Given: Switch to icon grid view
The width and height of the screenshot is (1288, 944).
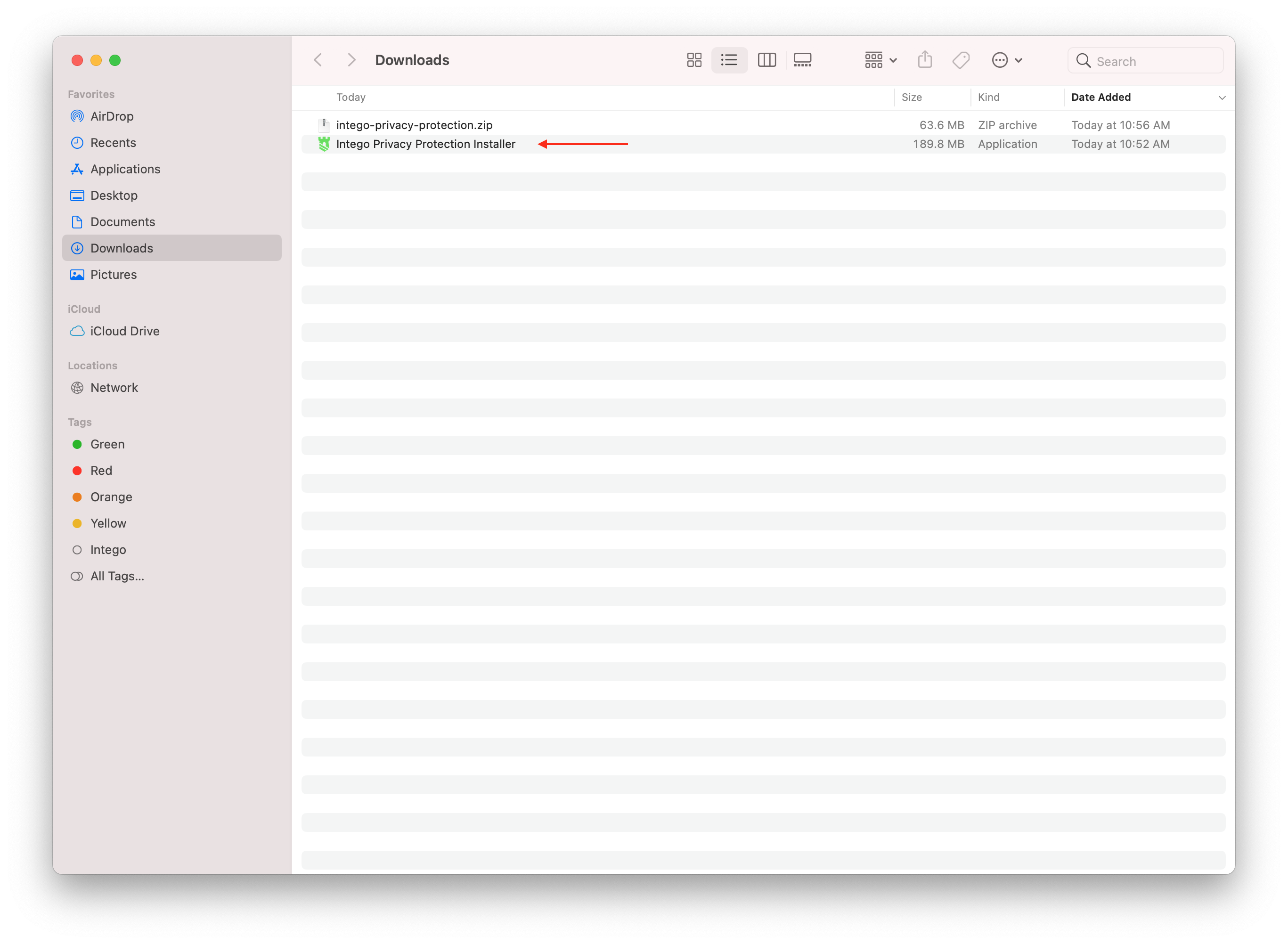Looking at the screenshot, I should tap(694, 60).
